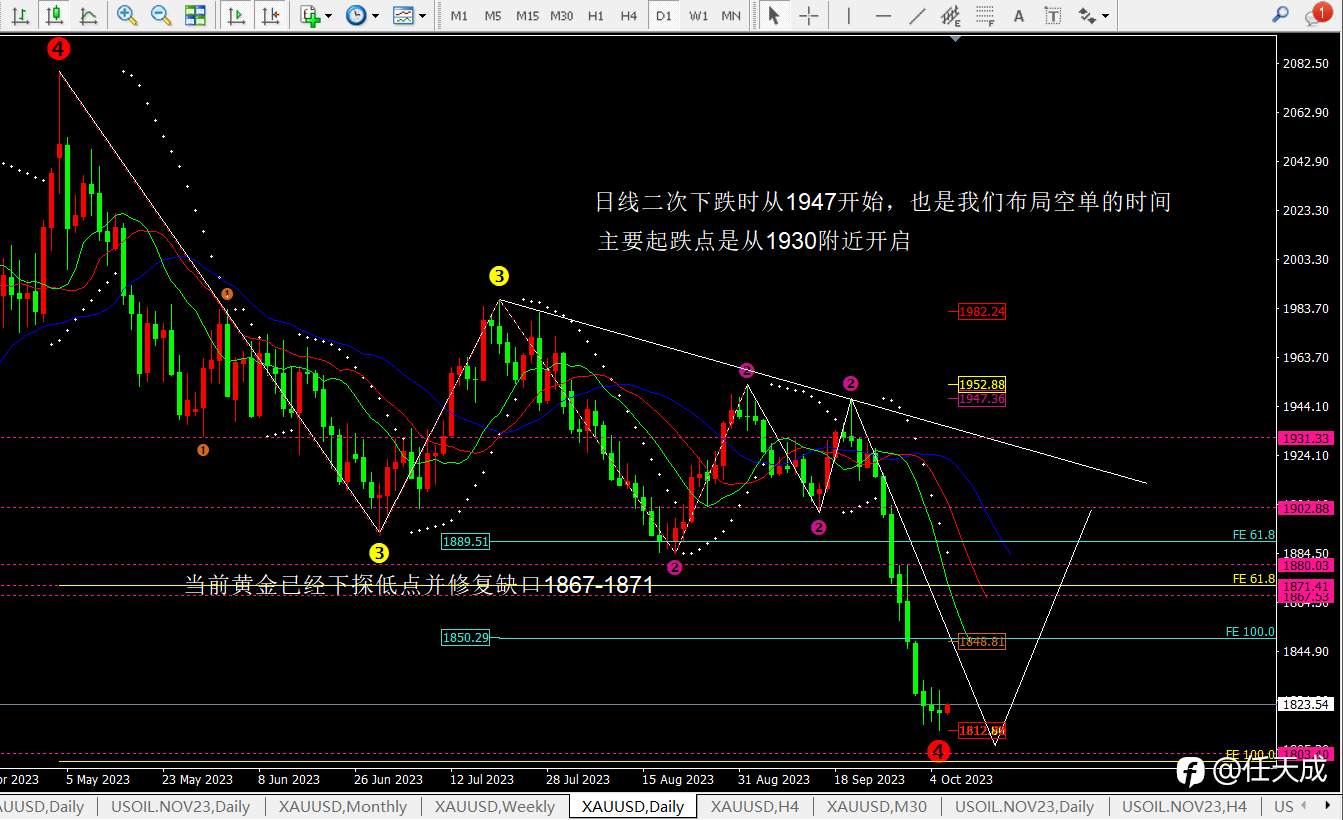Select the Fibonacci retracement tool

[x=985, y=15]
